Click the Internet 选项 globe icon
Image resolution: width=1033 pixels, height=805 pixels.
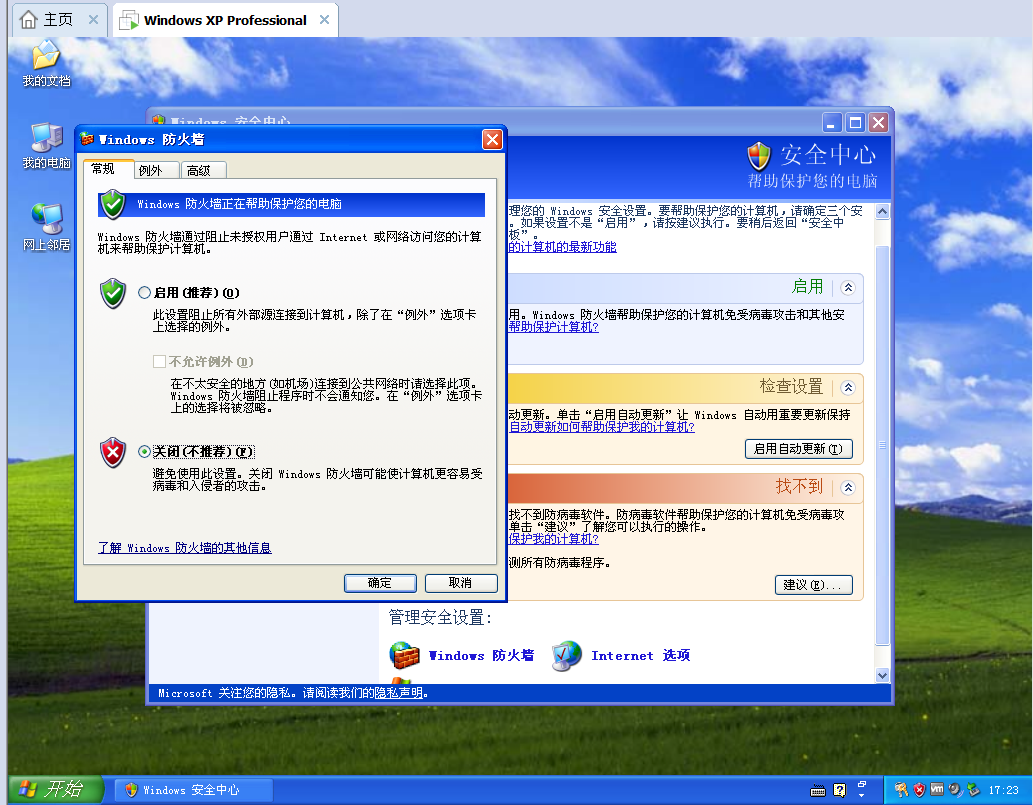coord(567,655)
